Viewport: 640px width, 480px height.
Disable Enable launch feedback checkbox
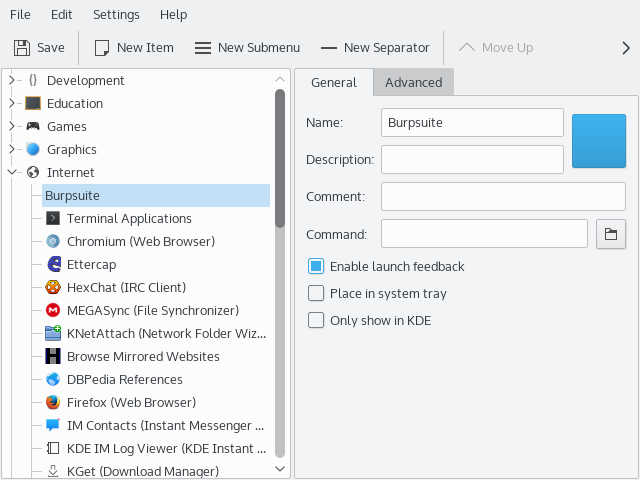pyautogui.click(x=316, y=266)
